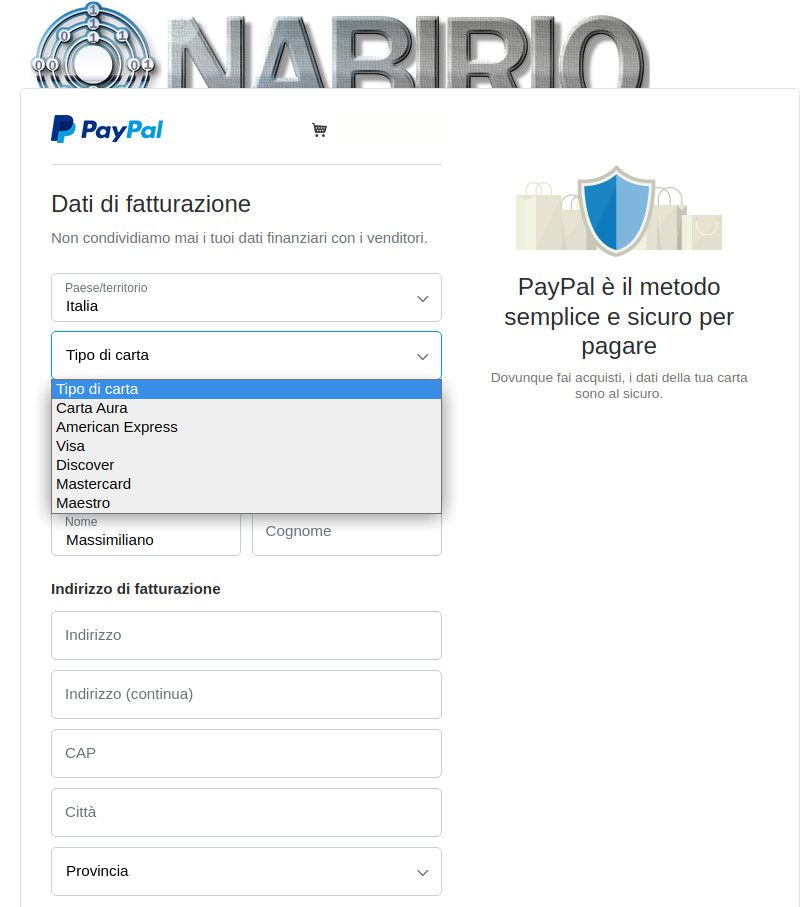812x907 pixels.
Task: Focus the Nome field with Massimiliano
Action: [146, 534]
